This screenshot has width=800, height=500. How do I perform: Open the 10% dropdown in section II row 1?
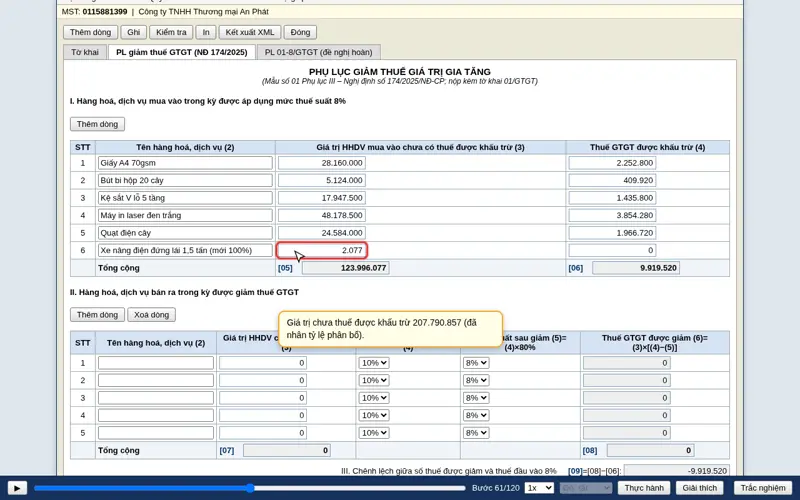coord(373,363)
